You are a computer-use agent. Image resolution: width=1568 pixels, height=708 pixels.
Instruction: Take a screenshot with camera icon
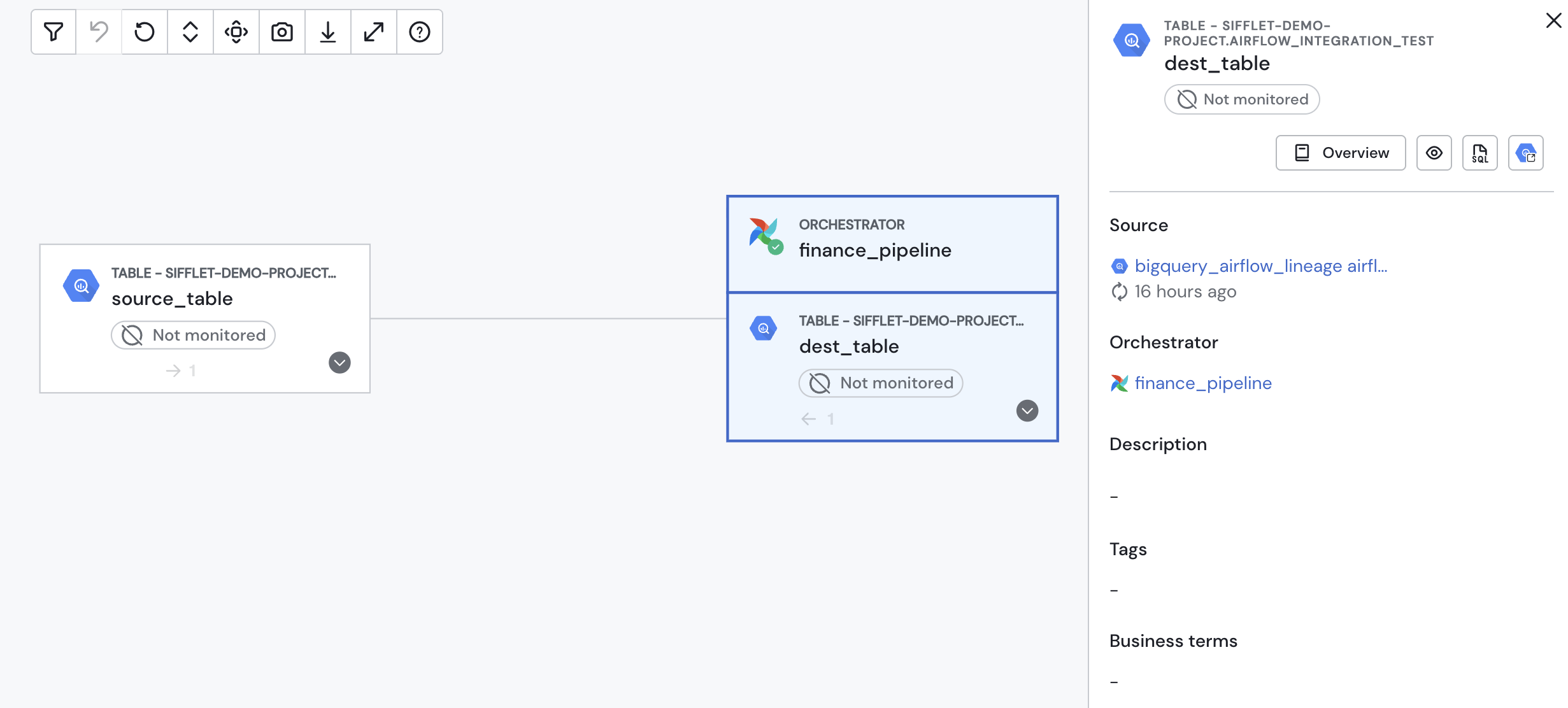tap(282, 32)
